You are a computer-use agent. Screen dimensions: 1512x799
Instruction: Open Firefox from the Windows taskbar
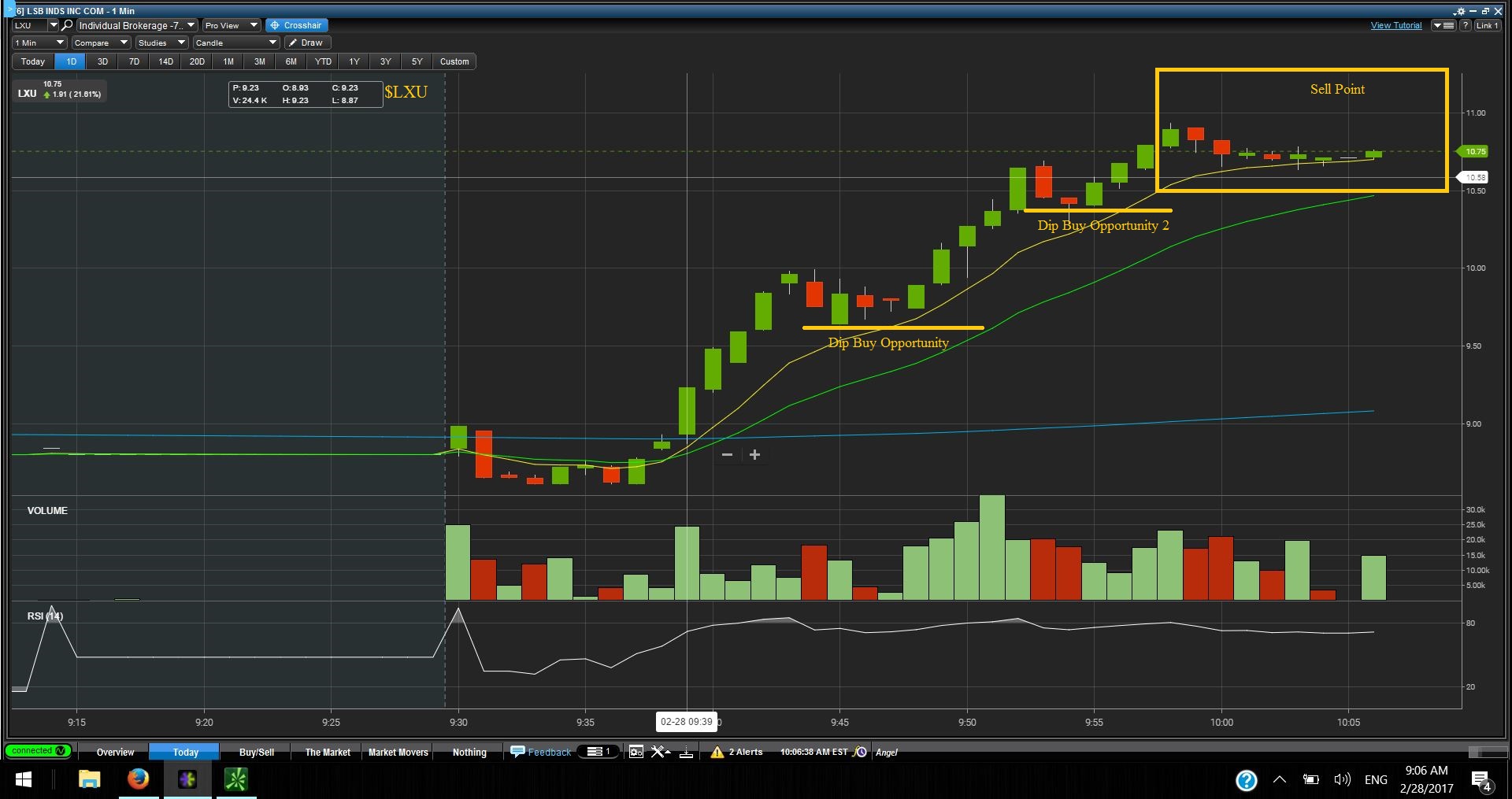pyautogui.click(x=138, y=779)
